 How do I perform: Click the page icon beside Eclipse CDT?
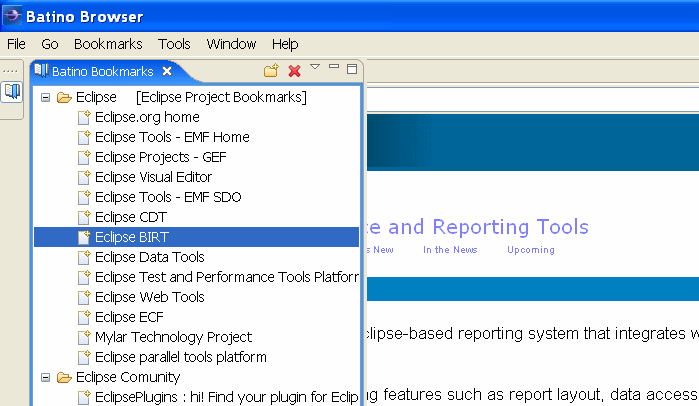[x=84, y=217]
